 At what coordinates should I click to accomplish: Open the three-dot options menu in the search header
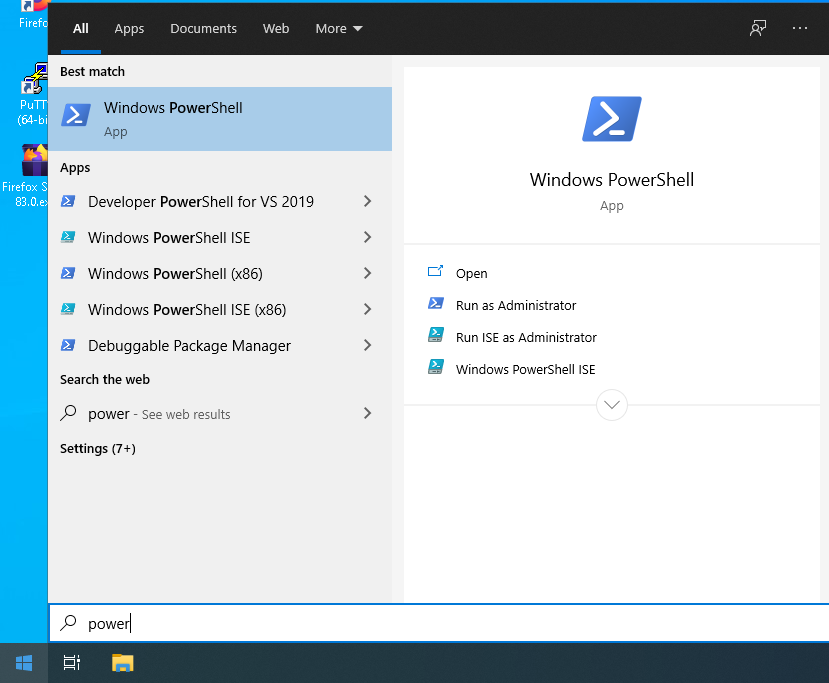799,28
